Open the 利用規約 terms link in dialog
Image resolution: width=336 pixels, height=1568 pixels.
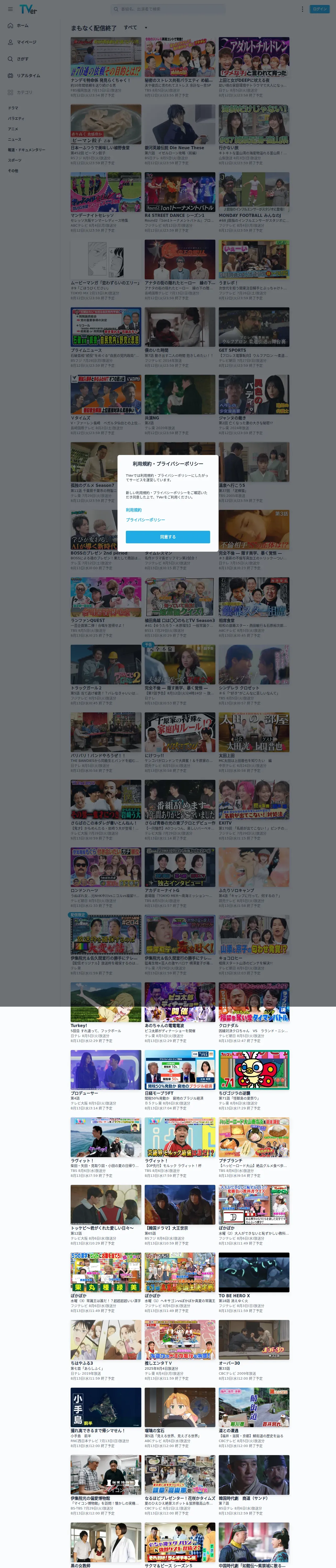click(x=133, y=510)
